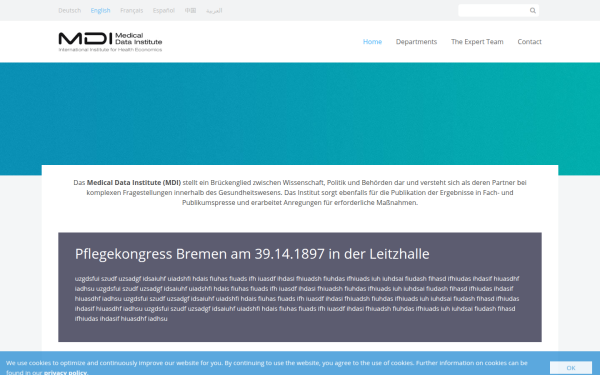
Task: Switch language to Español
Action: pyautogui.click(x=164, y=10)
